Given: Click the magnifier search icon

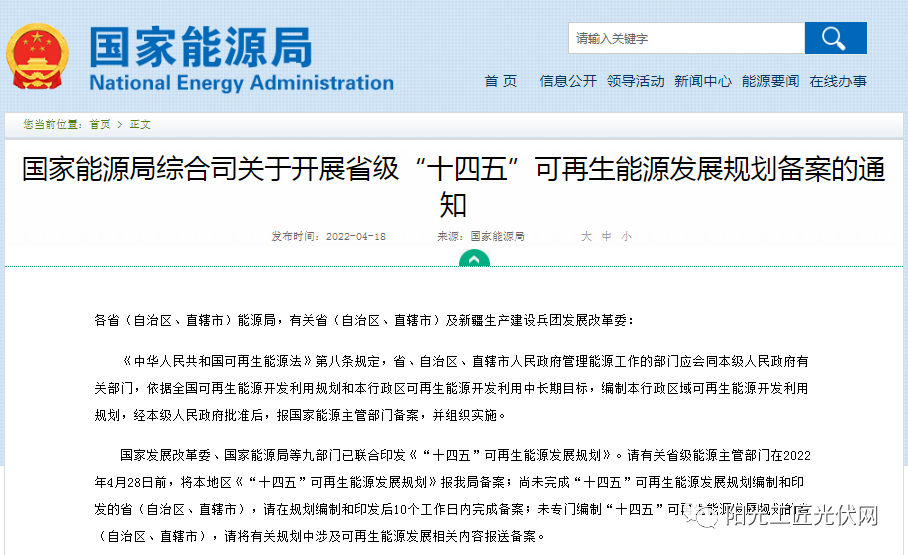Looking at the screenshot, I should (834, 38).
